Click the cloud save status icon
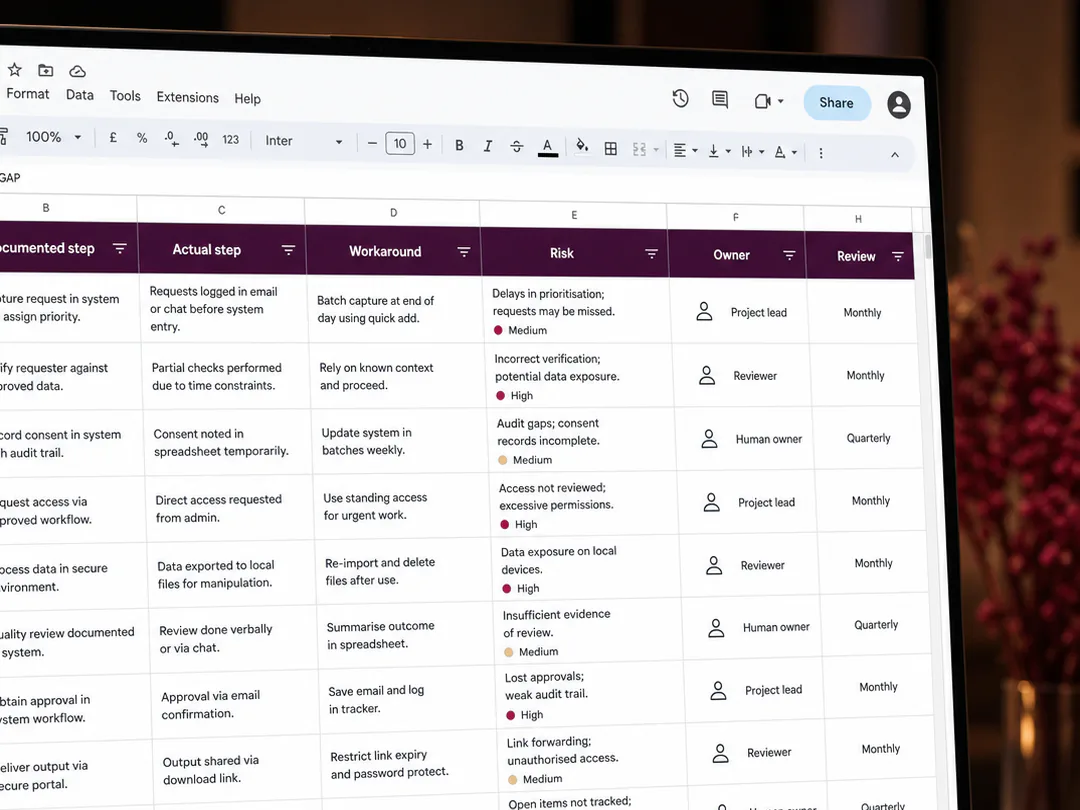Viewport: 1080px width, 810px height. [77, 72]
